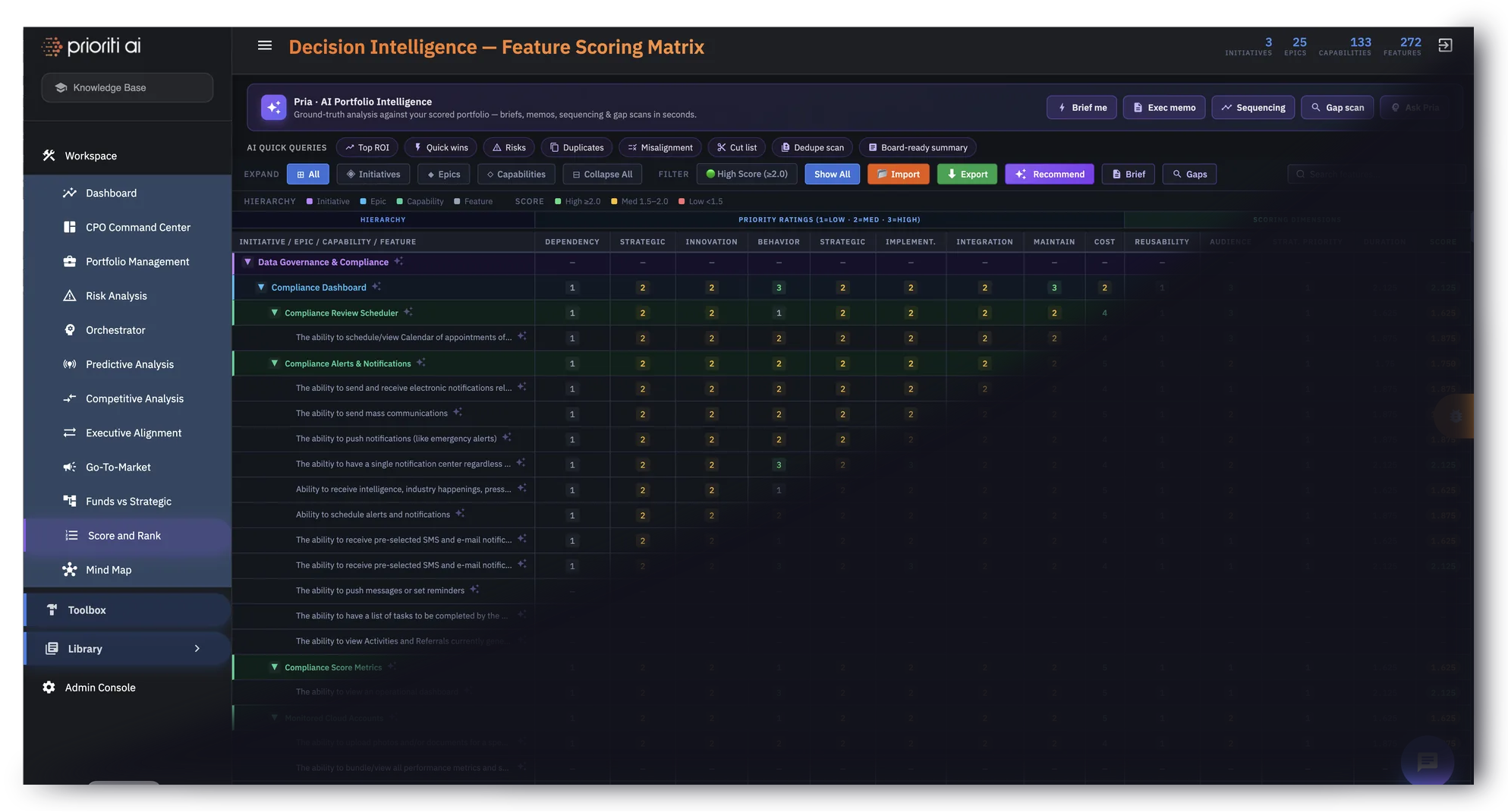
Task: Run the Top ROI quick query
Action: pyautogui.click(x=367, y=147)
